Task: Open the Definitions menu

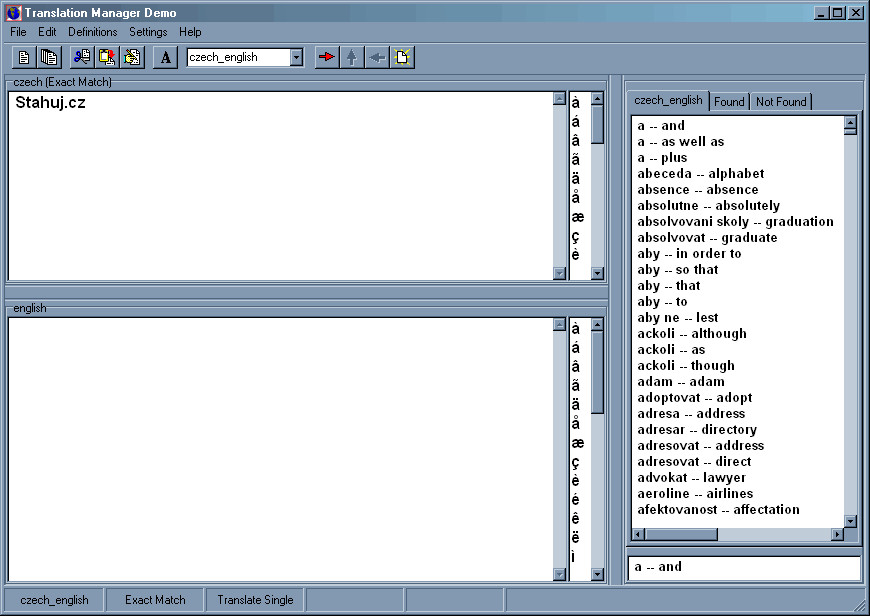Action: (93, 32)
